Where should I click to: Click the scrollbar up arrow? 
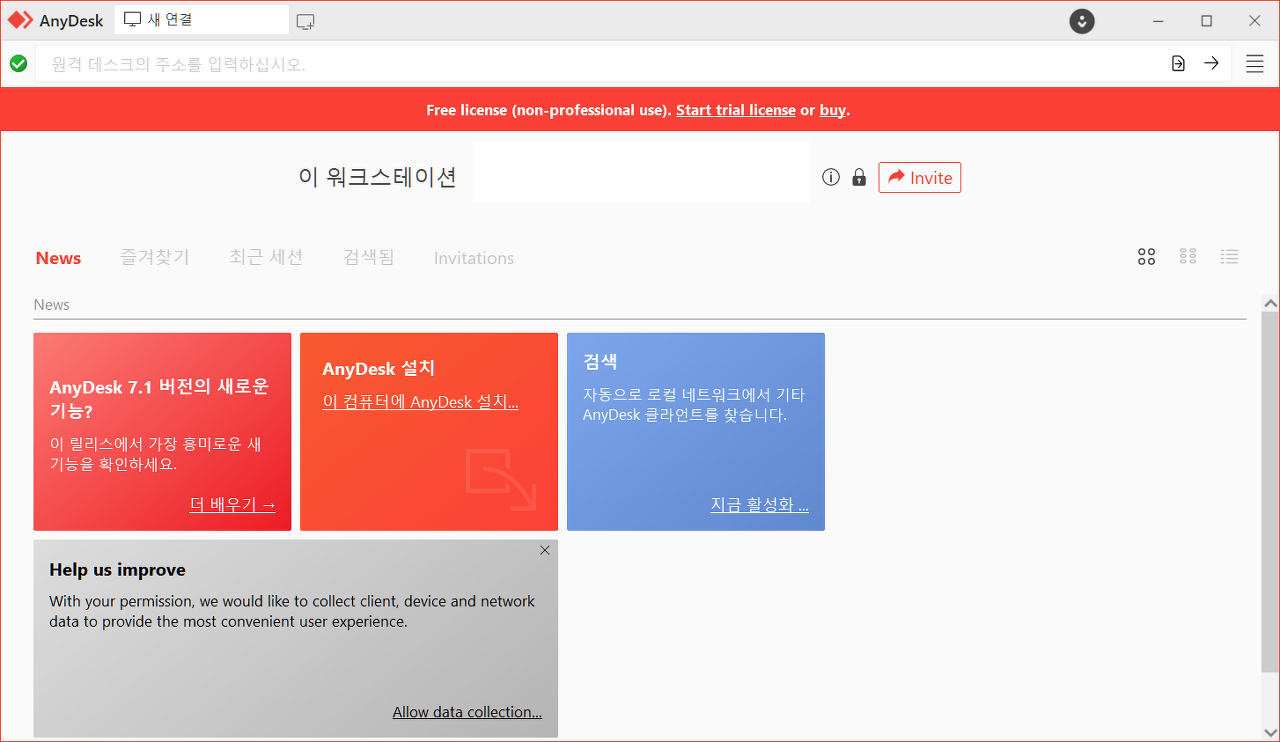coord(1270,303)
